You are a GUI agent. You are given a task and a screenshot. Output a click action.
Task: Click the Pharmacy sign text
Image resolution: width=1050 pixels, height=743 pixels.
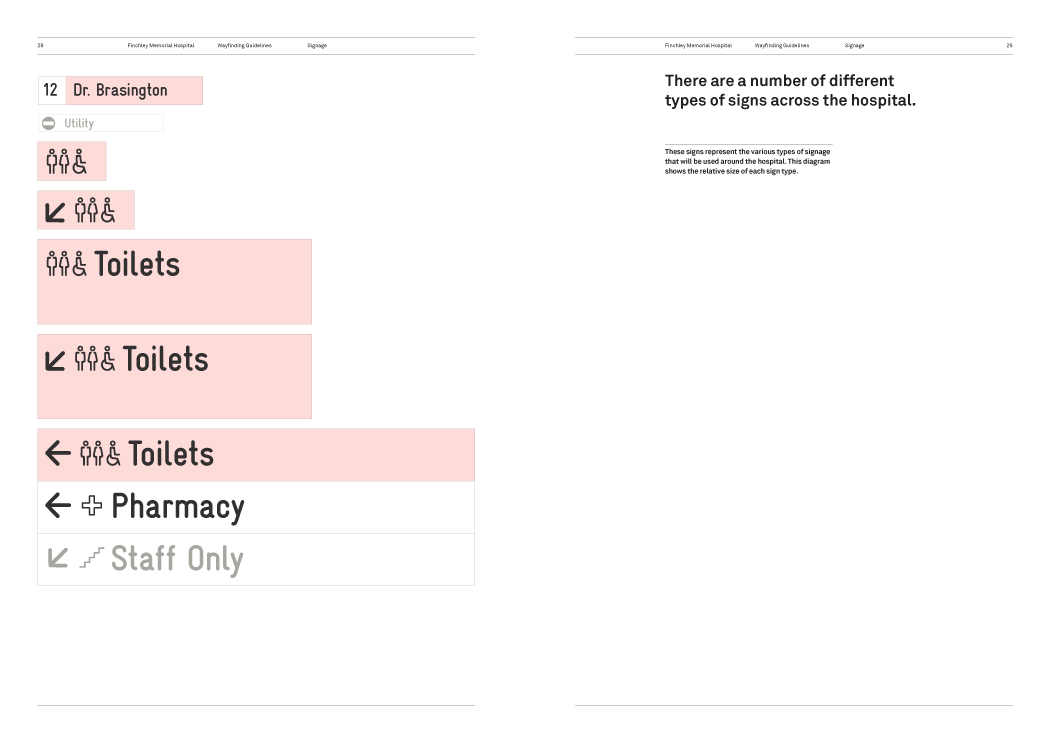178,507
